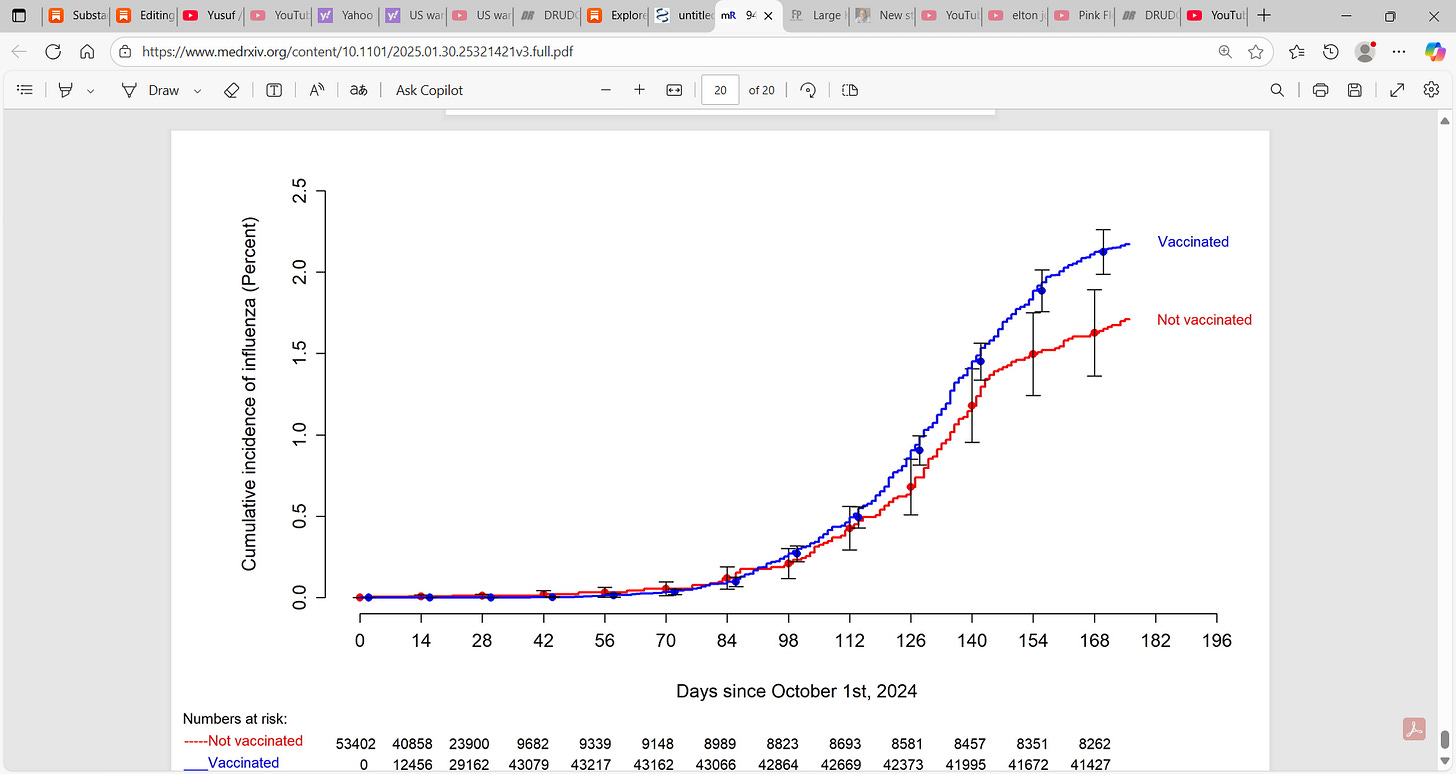Zoom out of PDF with minus
This screenshot has height=774, width=1456.
tap(605, 90)
